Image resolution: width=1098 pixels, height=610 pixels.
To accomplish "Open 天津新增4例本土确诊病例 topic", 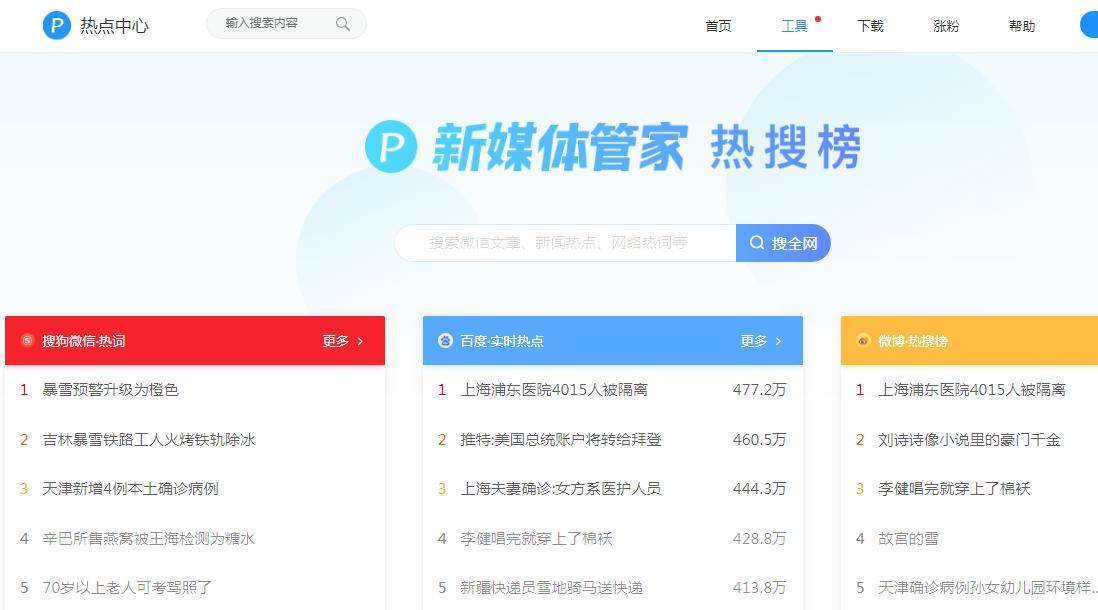I will [130, 488].
